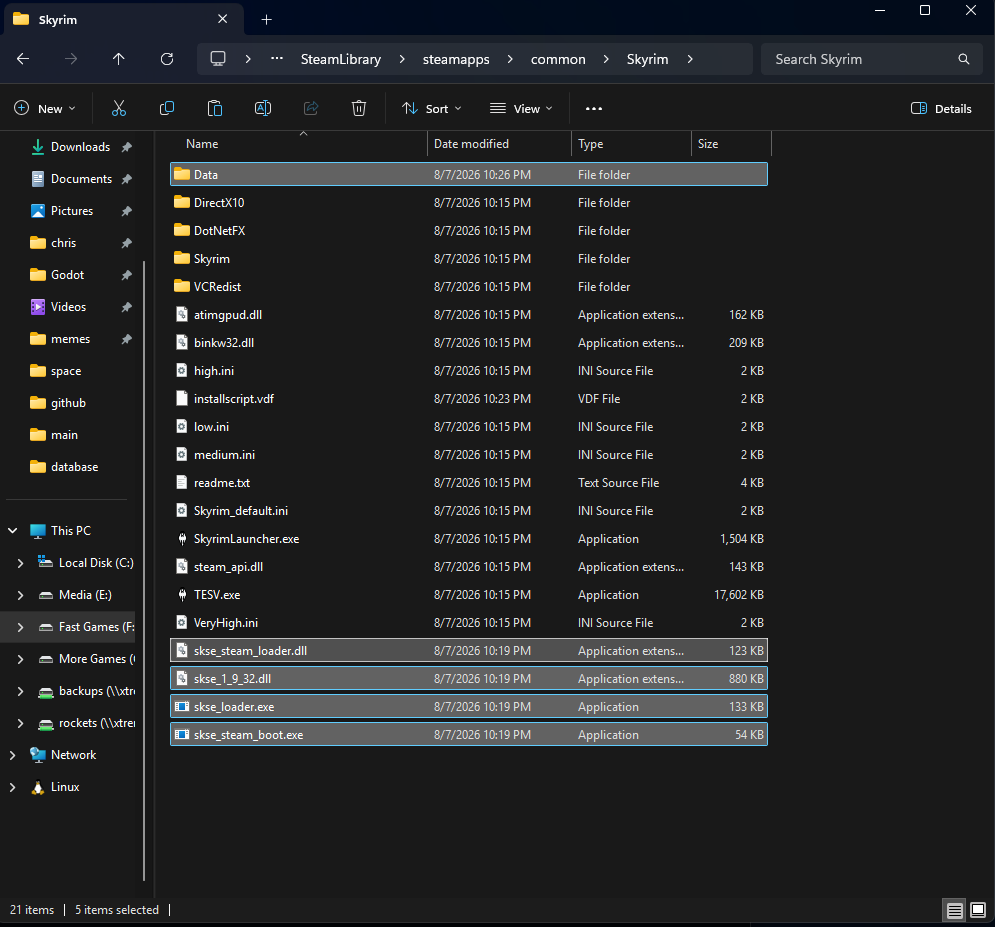Go up one folder level arrow
The height and width of the screenshot is (927, 995).
pyautogui.click(x=119, y=59)
